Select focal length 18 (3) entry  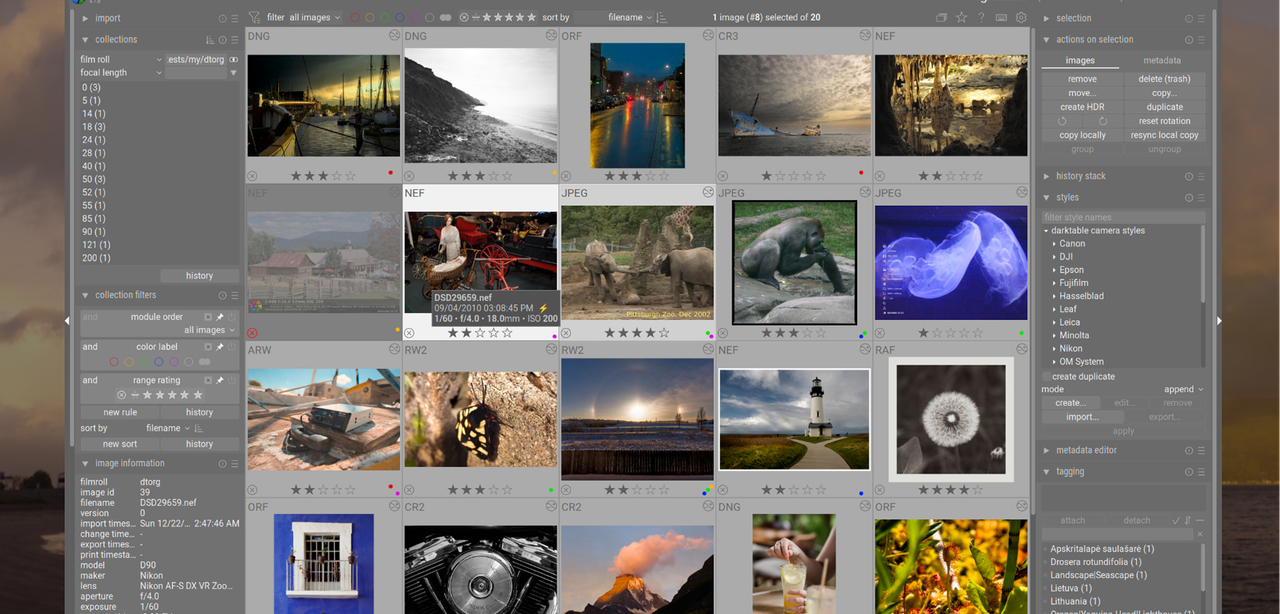[93, 127]
